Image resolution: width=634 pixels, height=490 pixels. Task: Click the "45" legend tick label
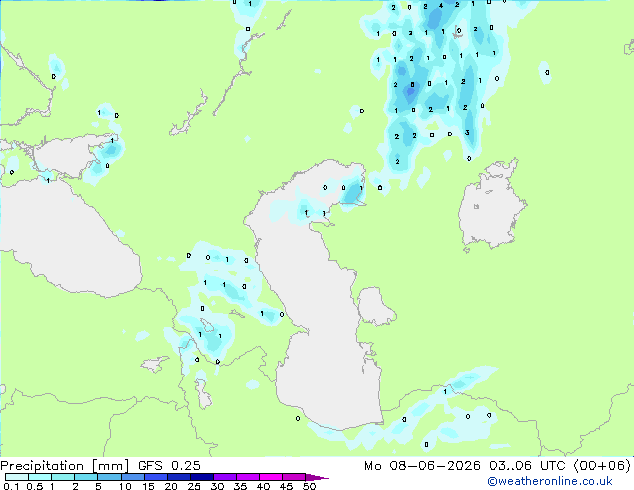[286, 486]
